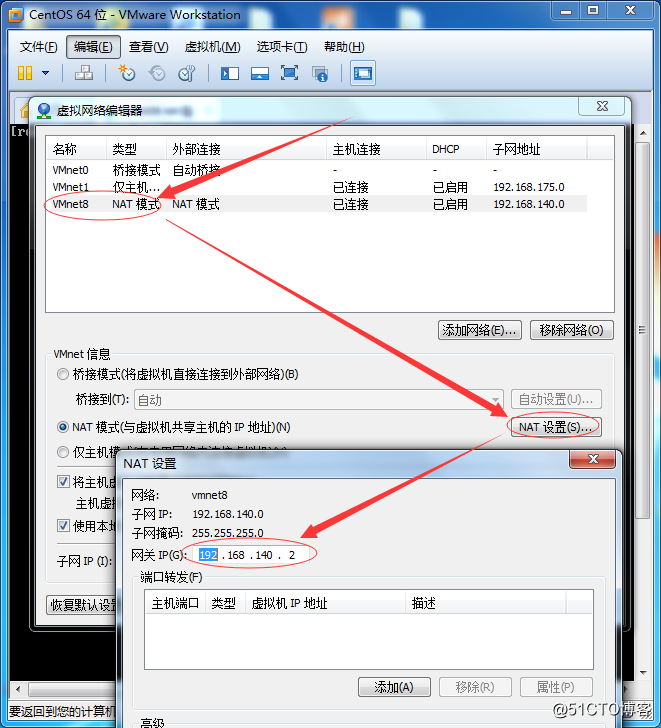This screenshot has height=728, width=661.
Task: Close the 虚拟网络编辑器 dialog
Action: [x=602, y=106]
